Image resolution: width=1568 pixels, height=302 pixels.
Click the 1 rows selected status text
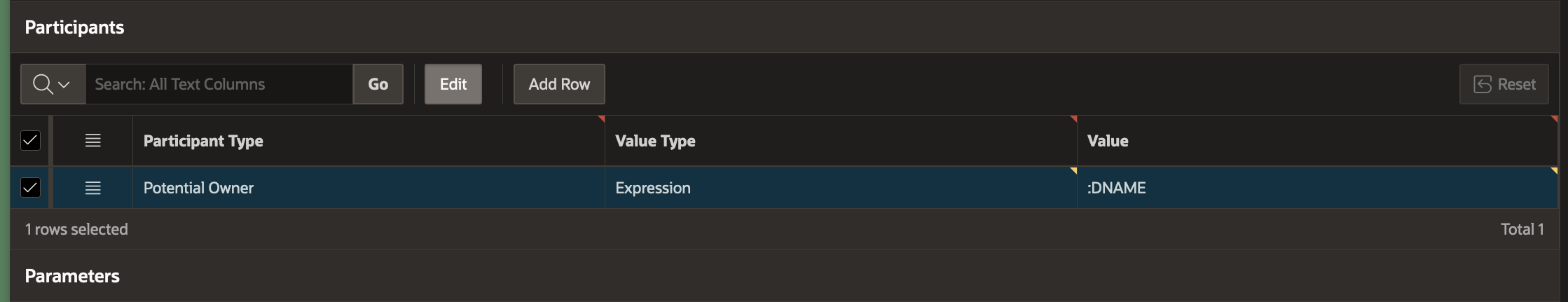click(x=76, y=229)
